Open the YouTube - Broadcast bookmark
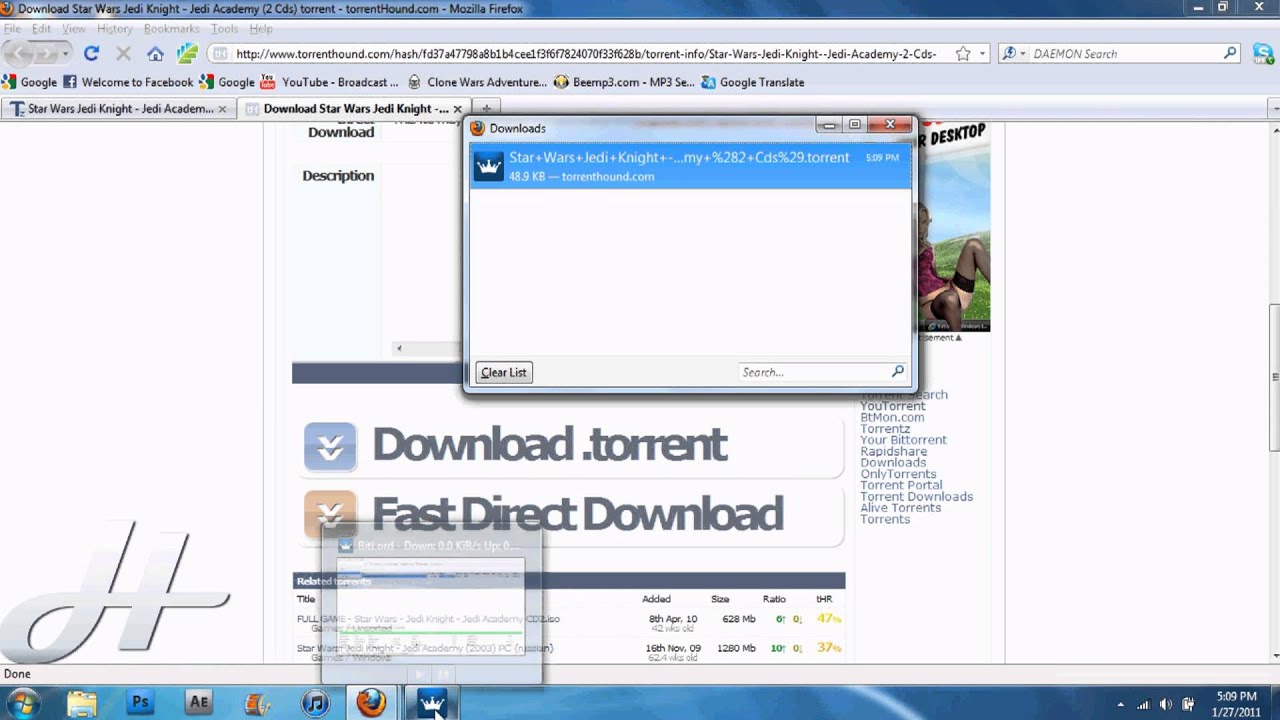 [x=330, y=82]
